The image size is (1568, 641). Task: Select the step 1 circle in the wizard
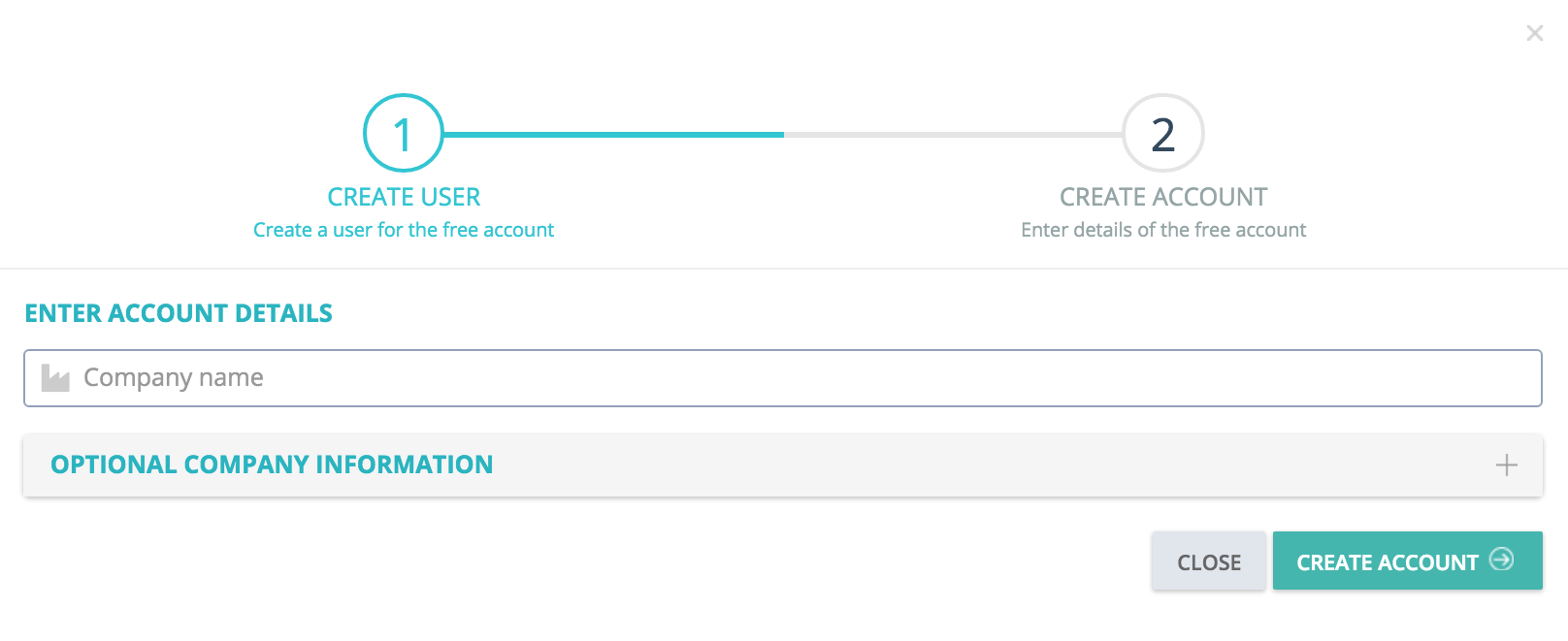click(x=404, y=134)
